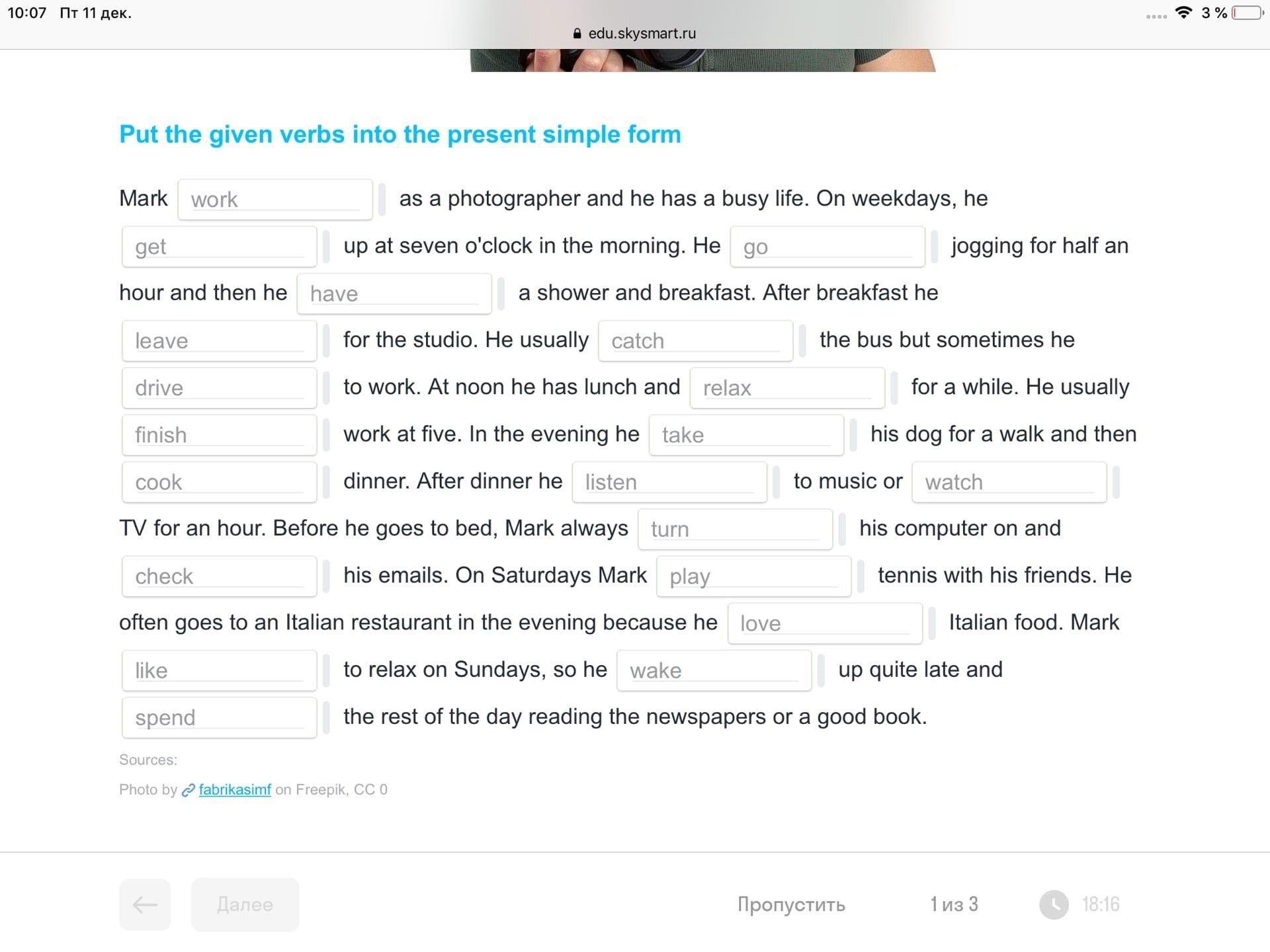Select the 'watch' answer field
The width and height of the screenshot is (1270, 952).
[x=1008, y=482]
